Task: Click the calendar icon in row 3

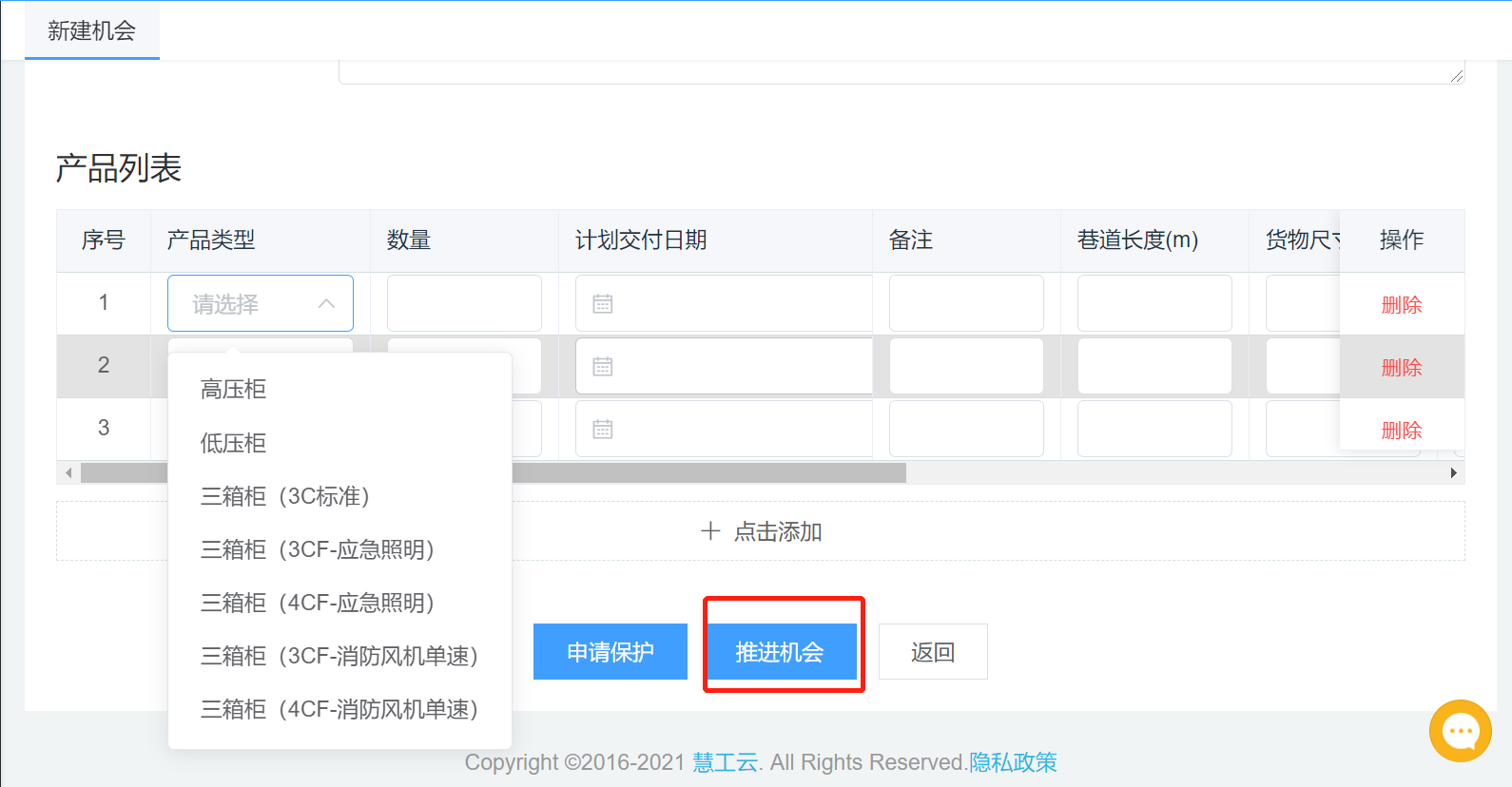Action: (603, 430)
